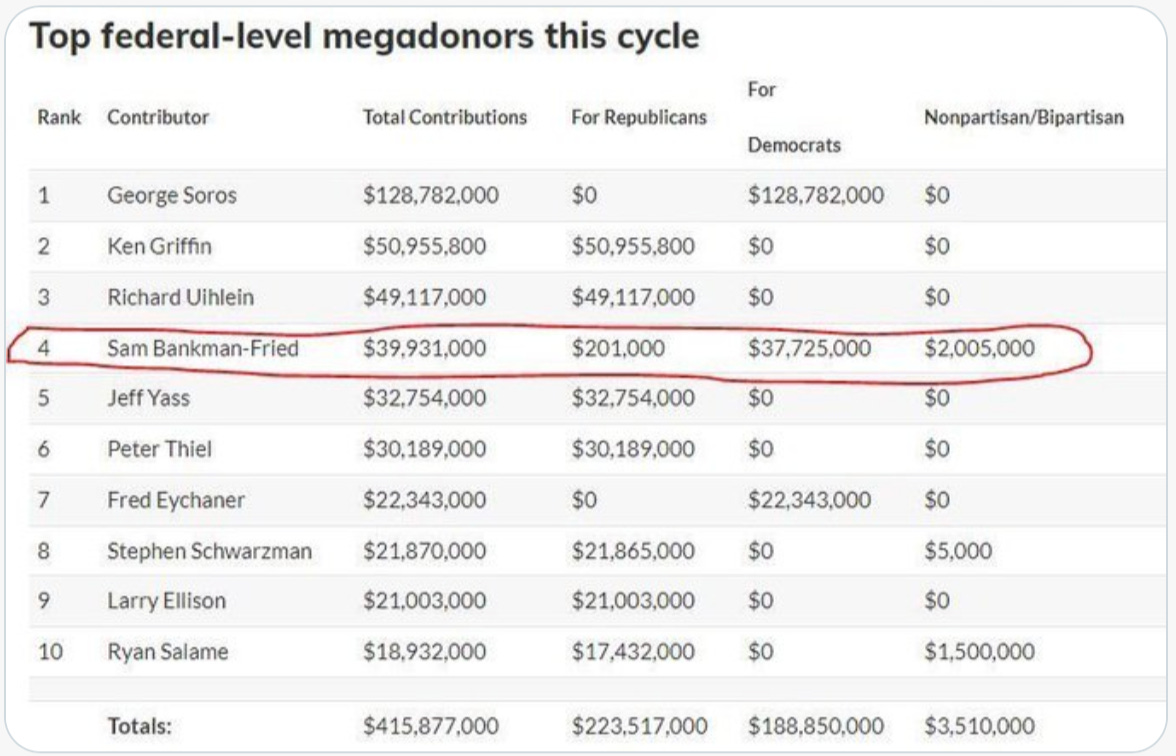Click the Sam Bankman-Fried name

(x=203, y=349)
